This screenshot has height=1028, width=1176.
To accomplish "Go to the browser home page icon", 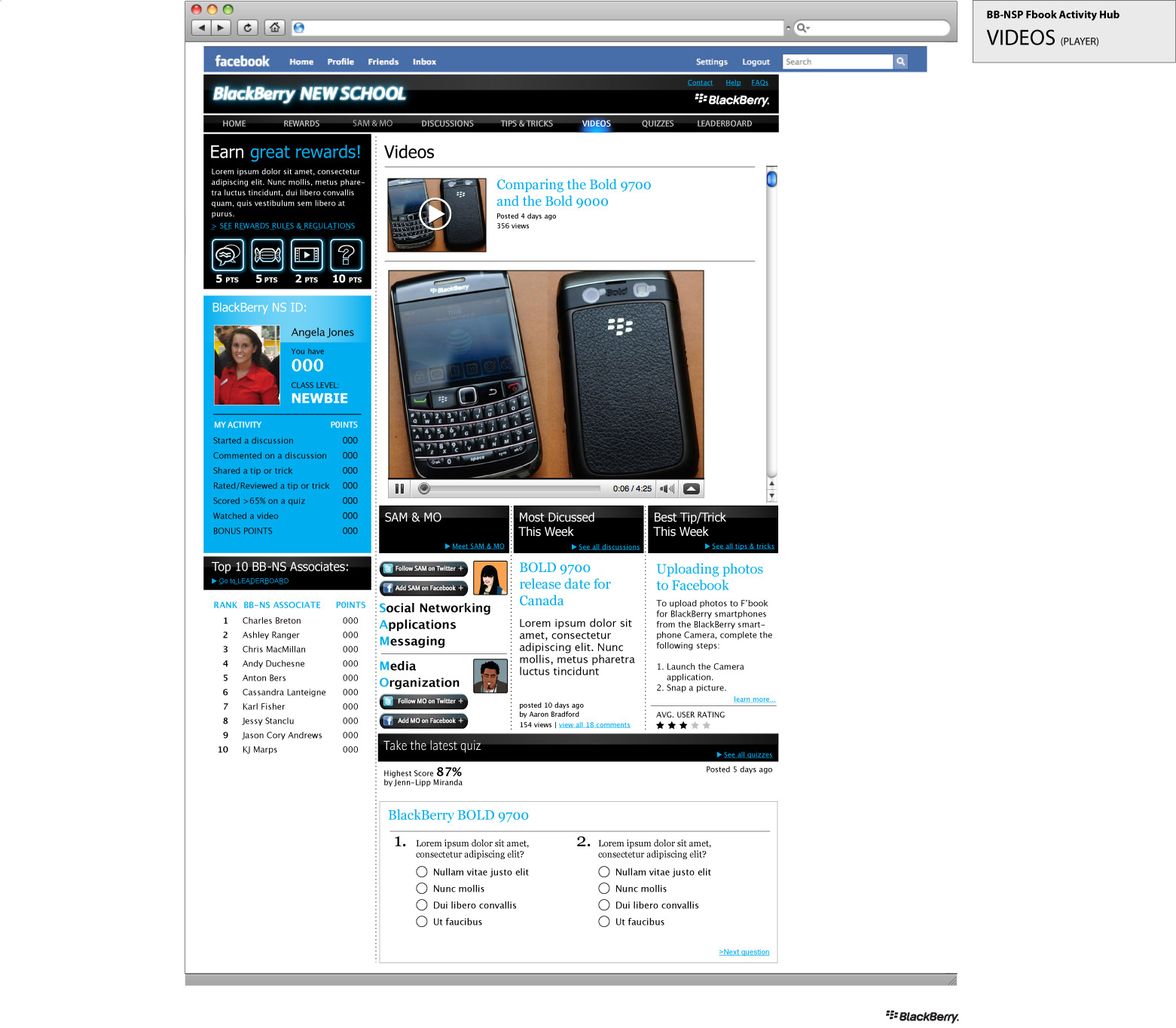I will tap(275, 28).
